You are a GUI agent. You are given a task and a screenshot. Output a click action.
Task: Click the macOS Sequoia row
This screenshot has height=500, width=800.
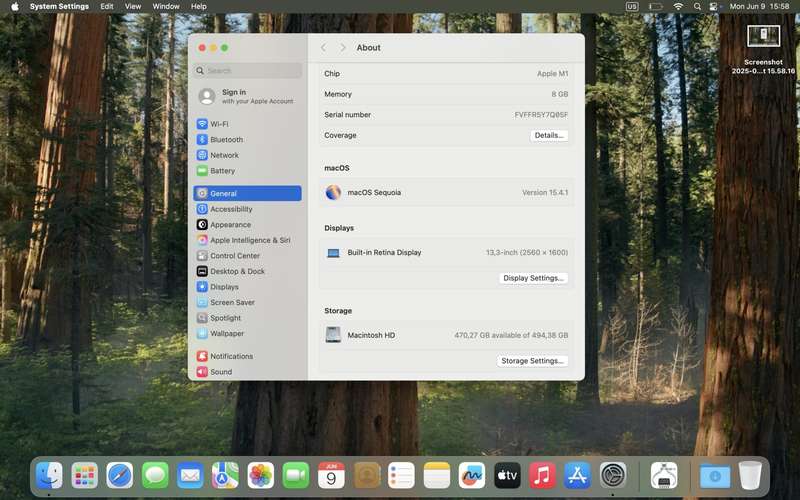(x=446, y=192)
